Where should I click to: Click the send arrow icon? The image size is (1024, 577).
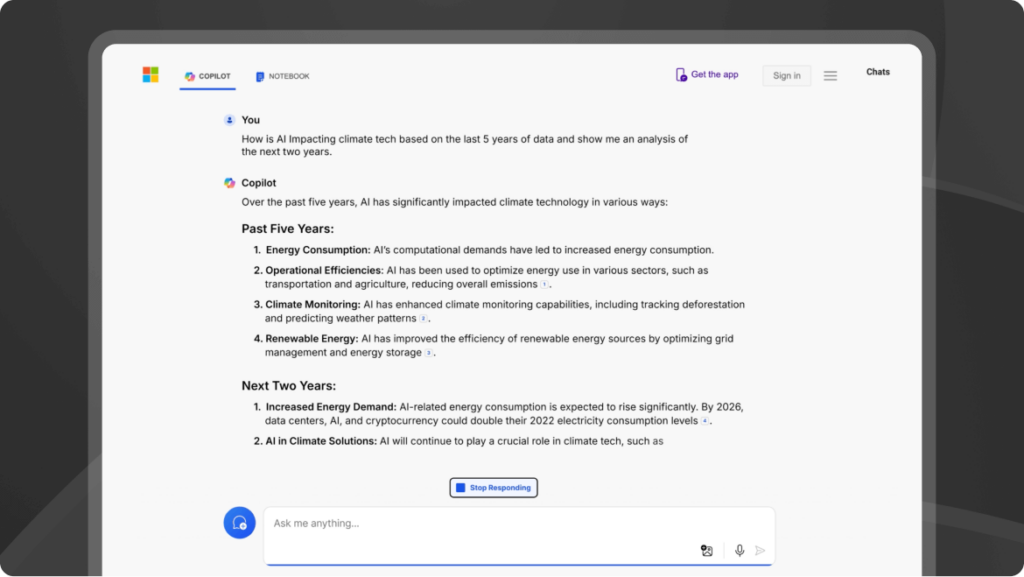coord(760,550)
